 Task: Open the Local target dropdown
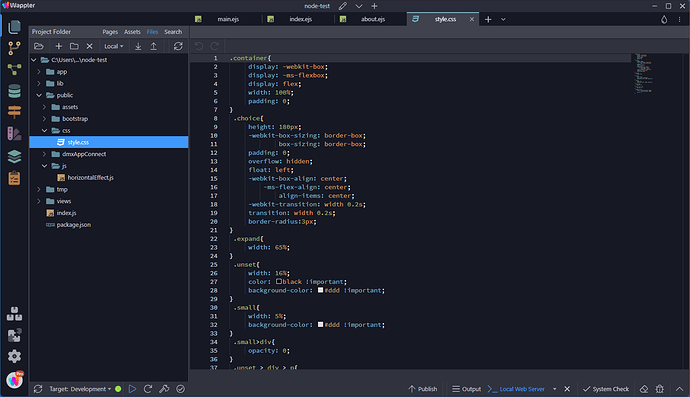coord(114,46)
